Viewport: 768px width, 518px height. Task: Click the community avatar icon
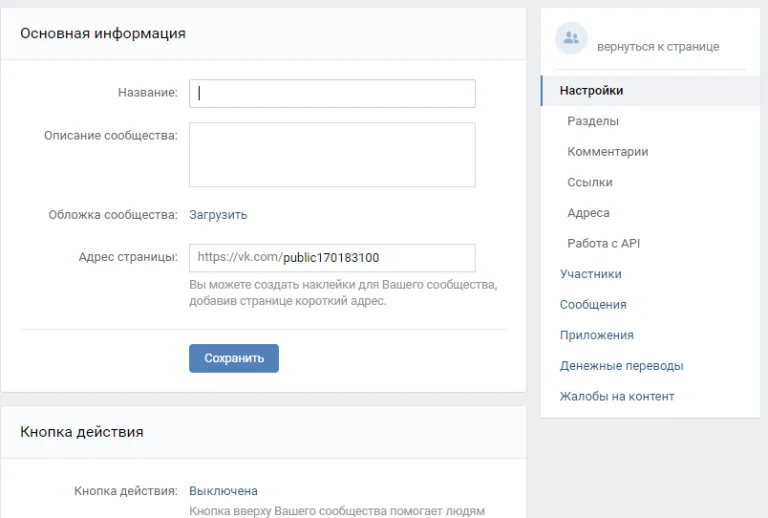[571, 38]
